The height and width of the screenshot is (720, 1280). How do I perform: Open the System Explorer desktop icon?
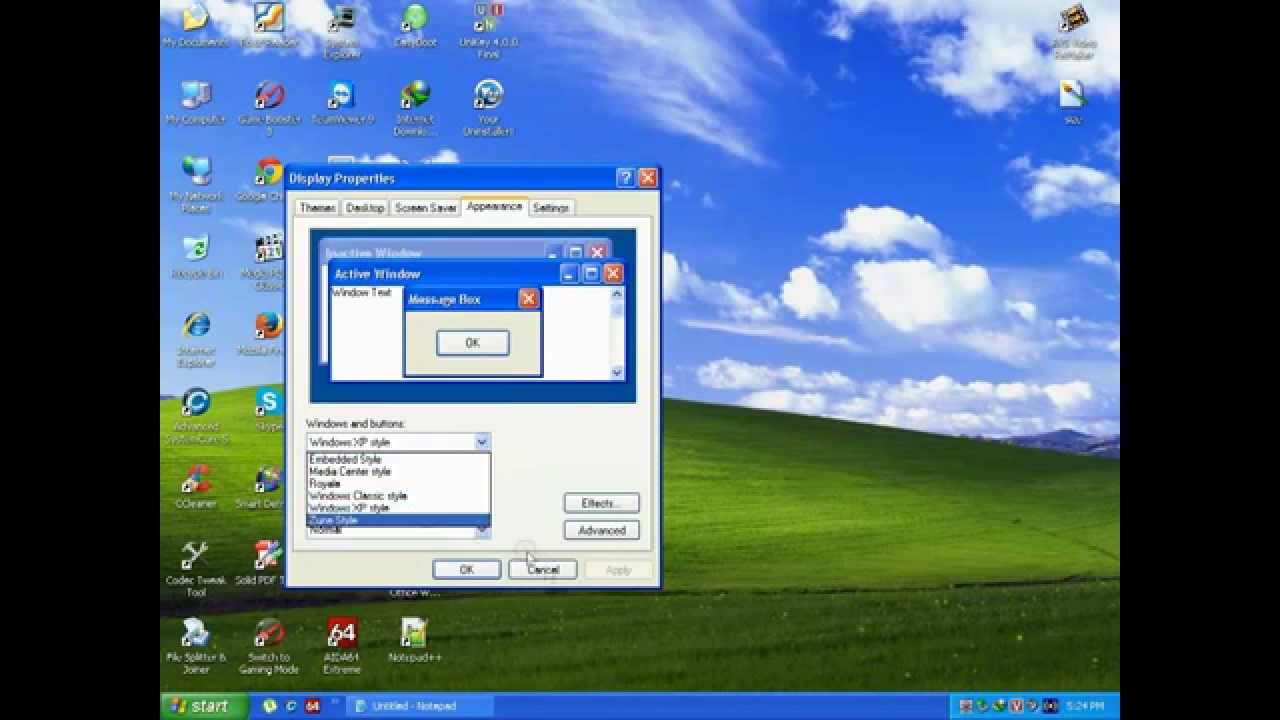342,30
